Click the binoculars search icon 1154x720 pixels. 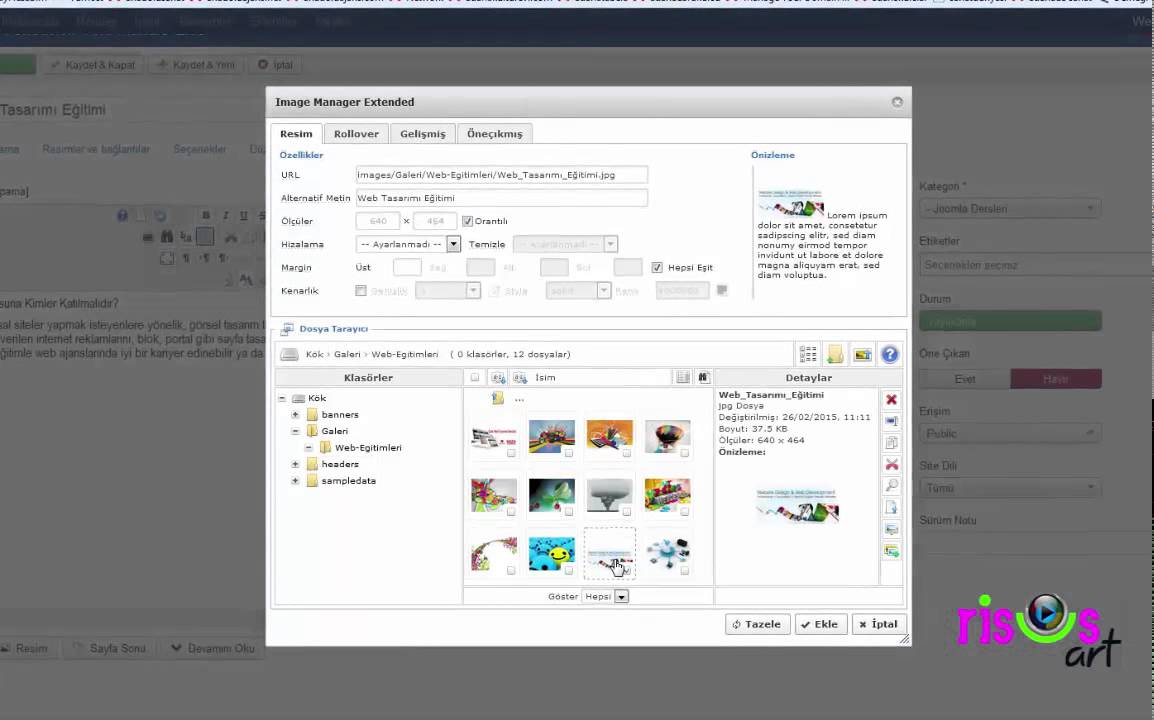[704, 378]
